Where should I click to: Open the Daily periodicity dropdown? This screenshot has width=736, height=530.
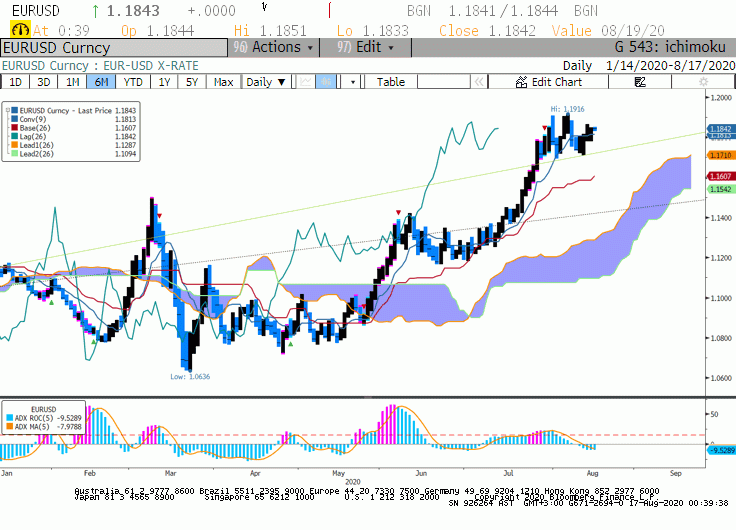(x=266, y=82)
